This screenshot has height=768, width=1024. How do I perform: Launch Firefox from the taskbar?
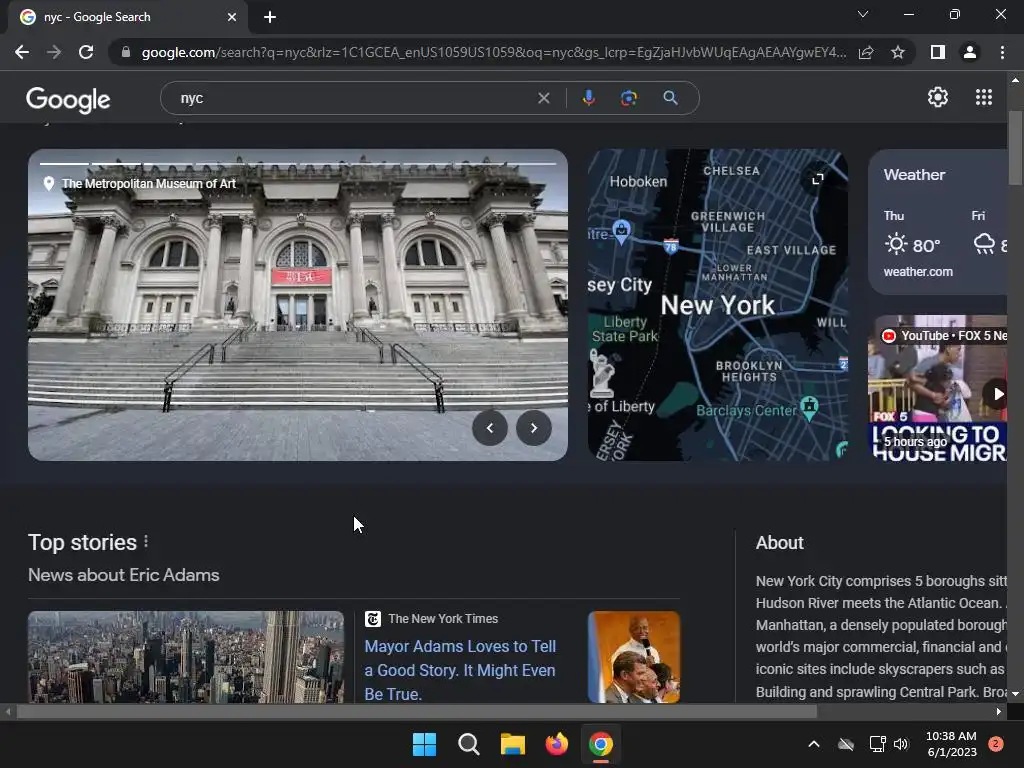point(556,744)
